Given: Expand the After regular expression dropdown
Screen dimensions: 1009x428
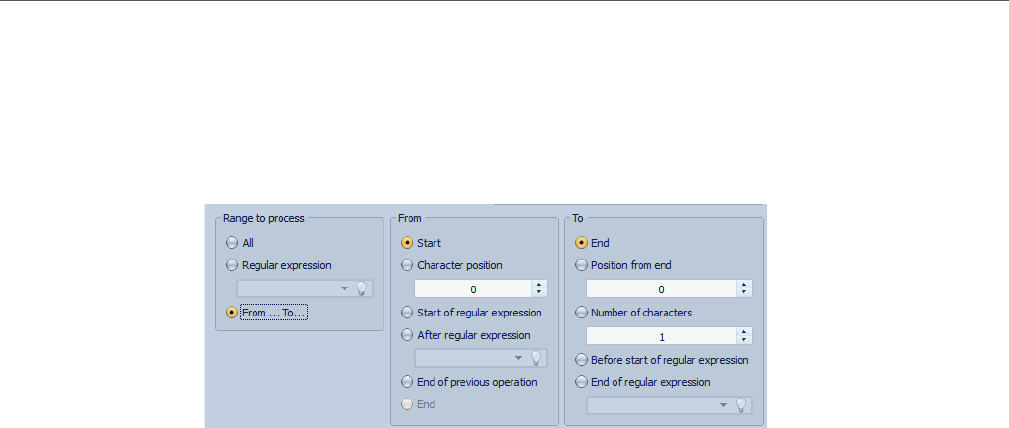Looking at the screenshot, I should click(518, 358).
